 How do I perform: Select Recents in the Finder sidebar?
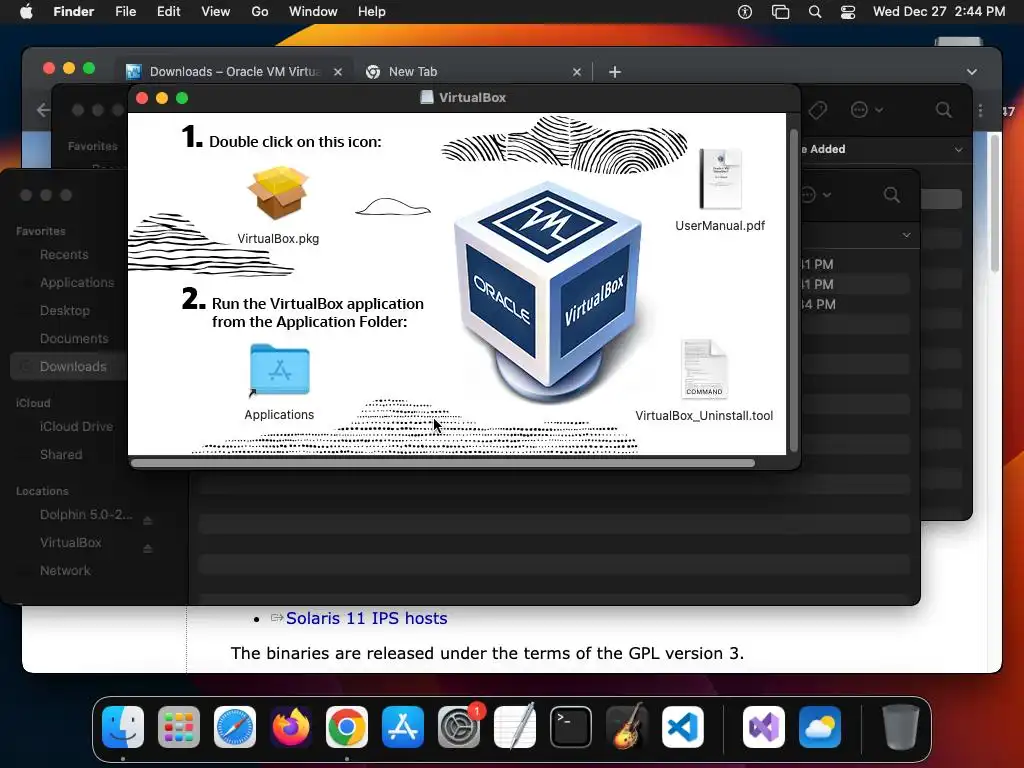click(x=64, y=255)
